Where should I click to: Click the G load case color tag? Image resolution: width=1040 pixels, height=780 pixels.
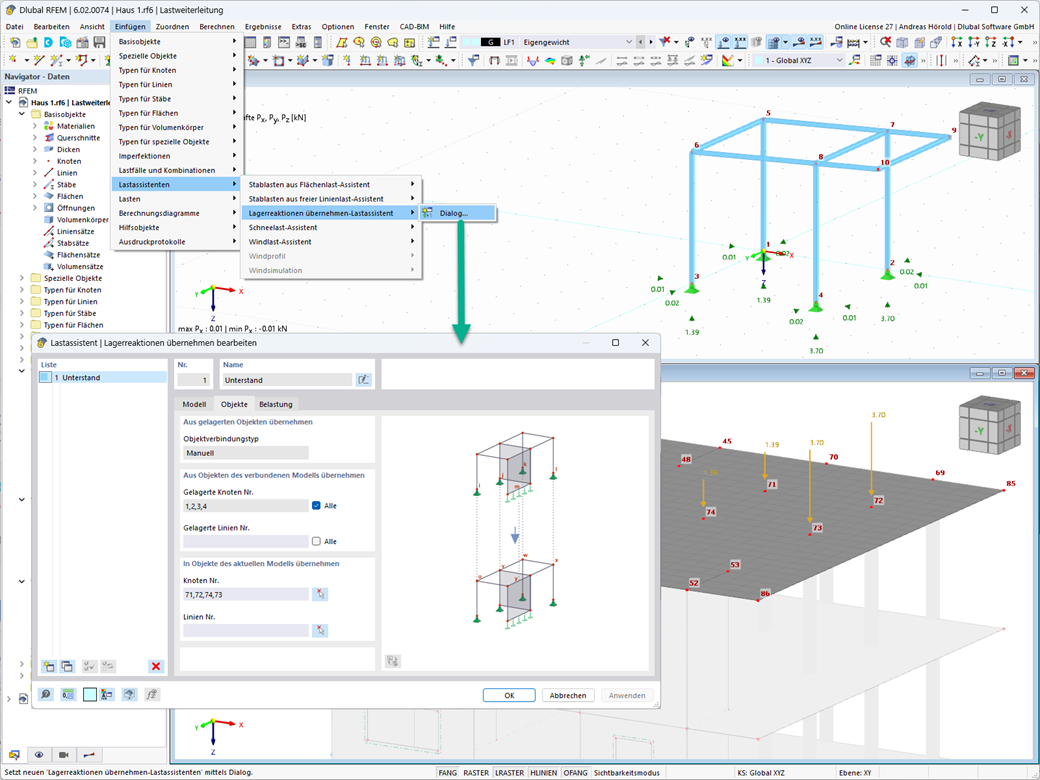pos(490,42)
